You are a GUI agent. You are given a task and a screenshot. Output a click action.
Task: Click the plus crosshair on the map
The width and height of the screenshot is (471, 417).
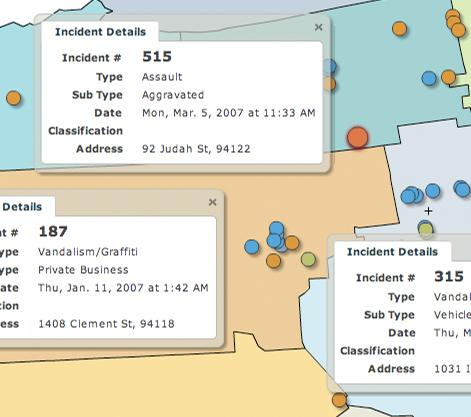[428, 211]
